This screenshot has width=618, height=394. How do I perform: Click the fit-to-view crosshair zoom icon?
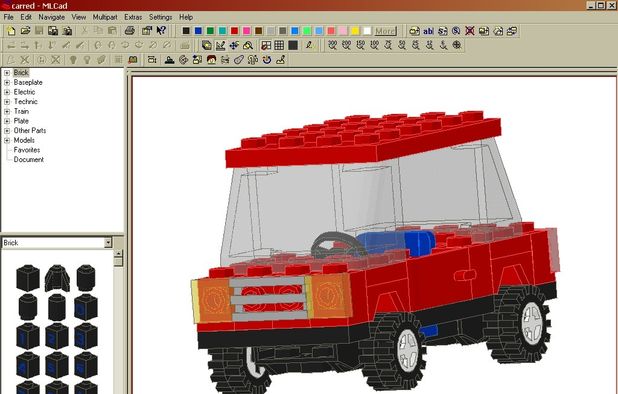[x=457, y=45]
